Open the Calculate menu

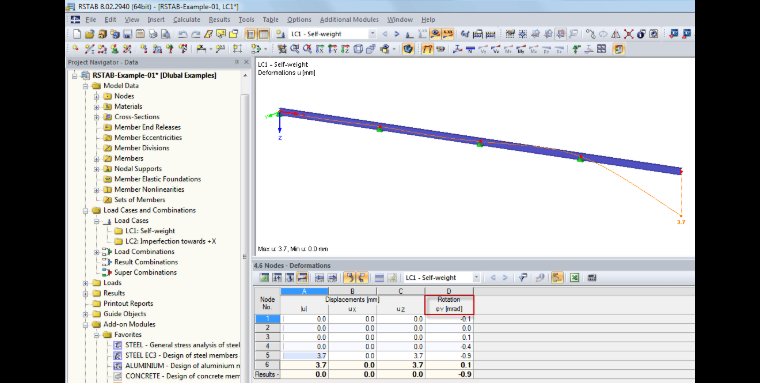click(187, 20)
